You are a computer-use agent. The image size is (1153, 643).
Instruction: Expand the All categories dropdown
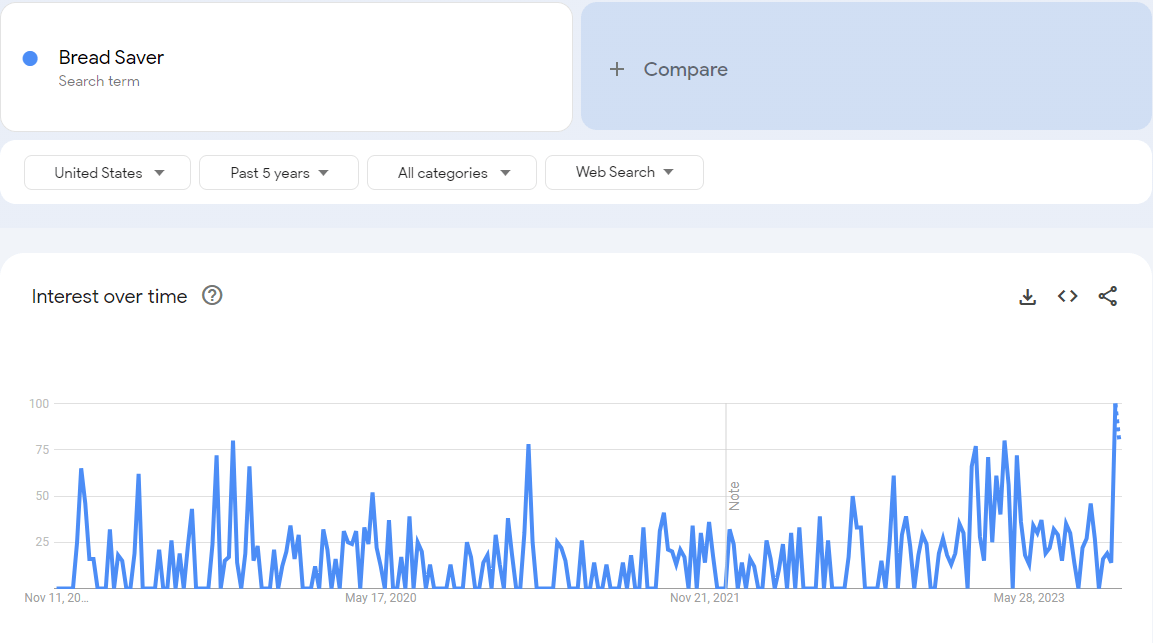click(x=452, y=173)
